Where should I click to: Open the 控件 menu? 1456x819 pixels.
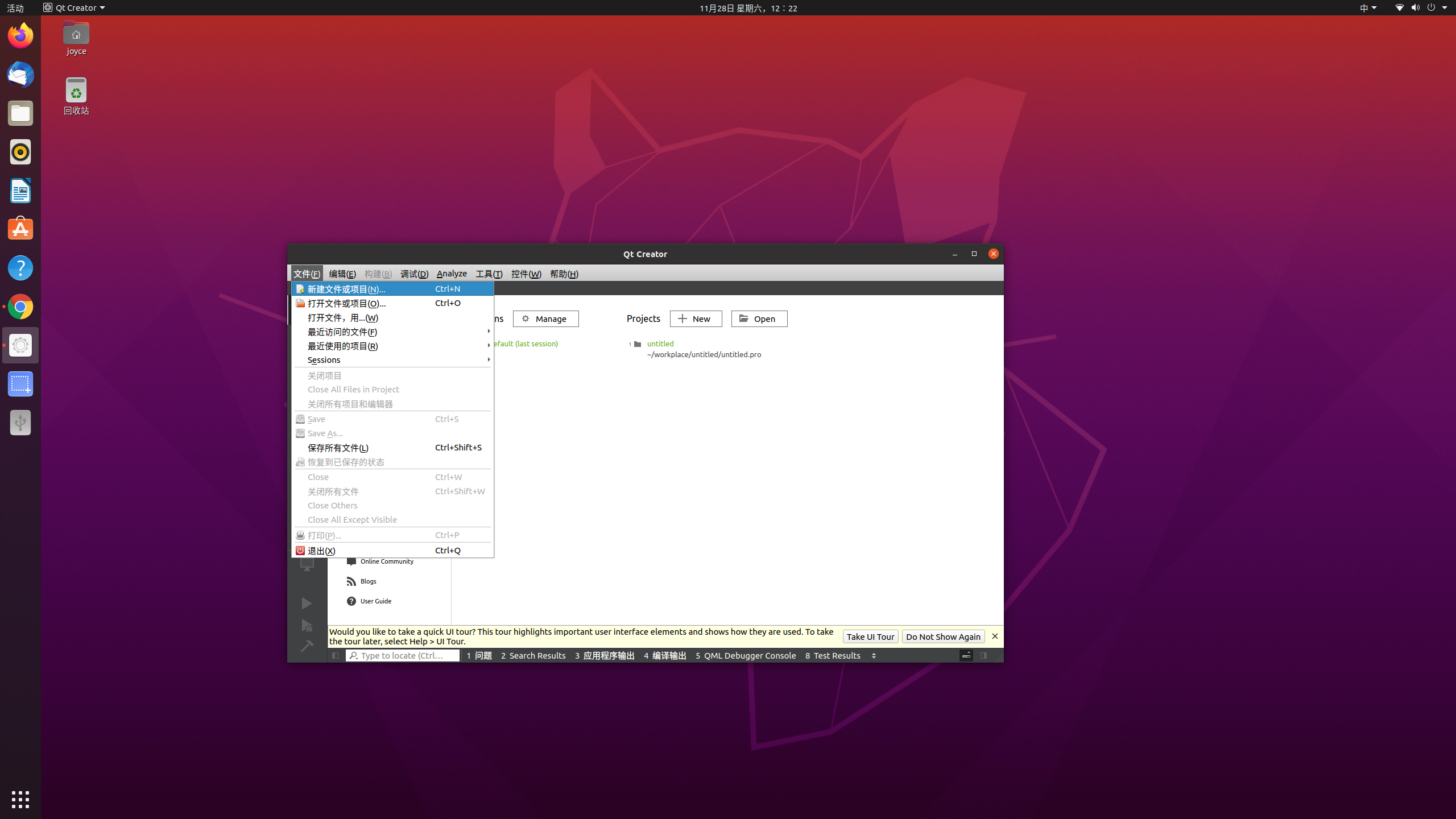[526, 274]
